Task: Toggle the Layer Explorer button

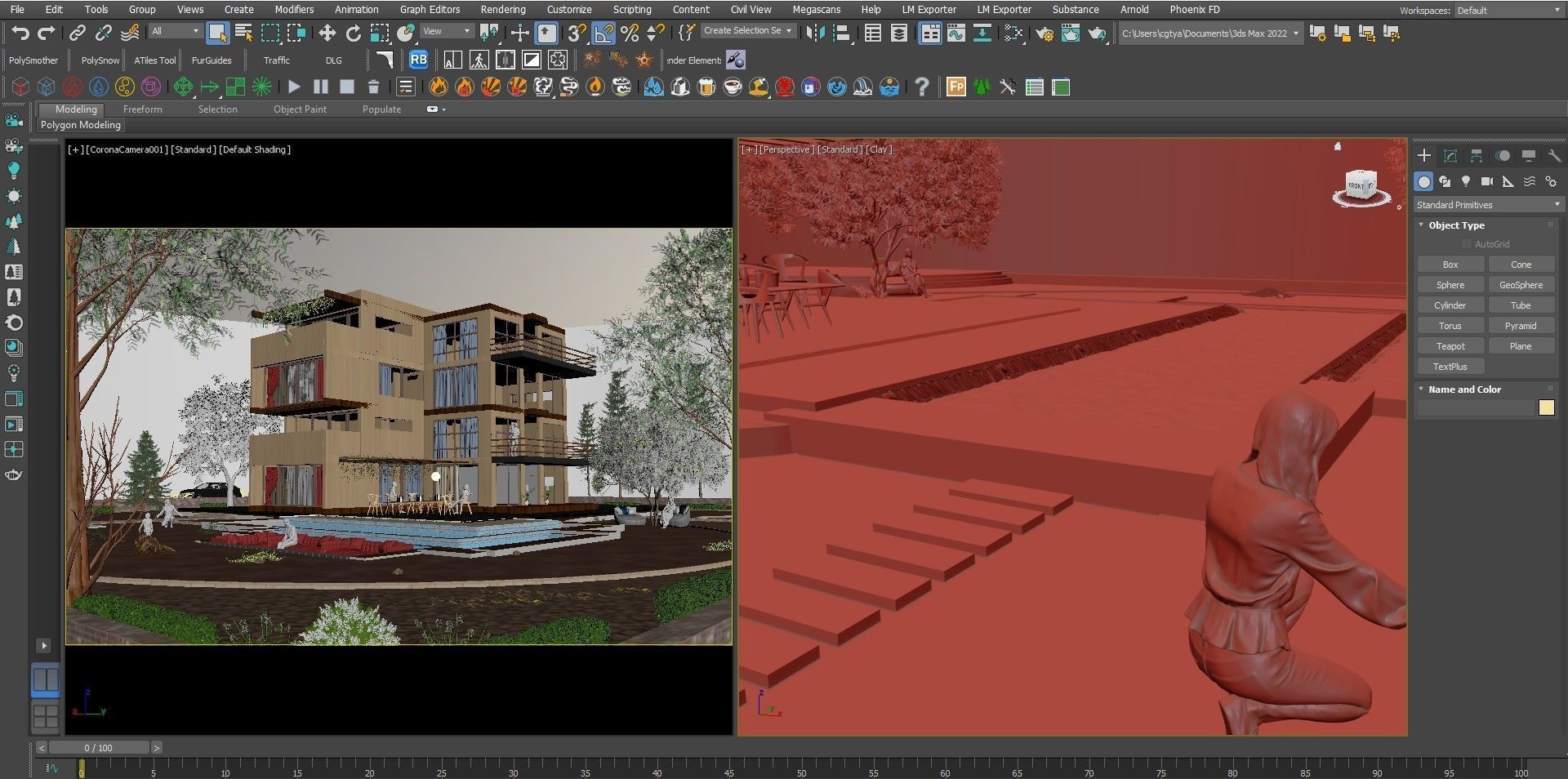Action: 898,33
